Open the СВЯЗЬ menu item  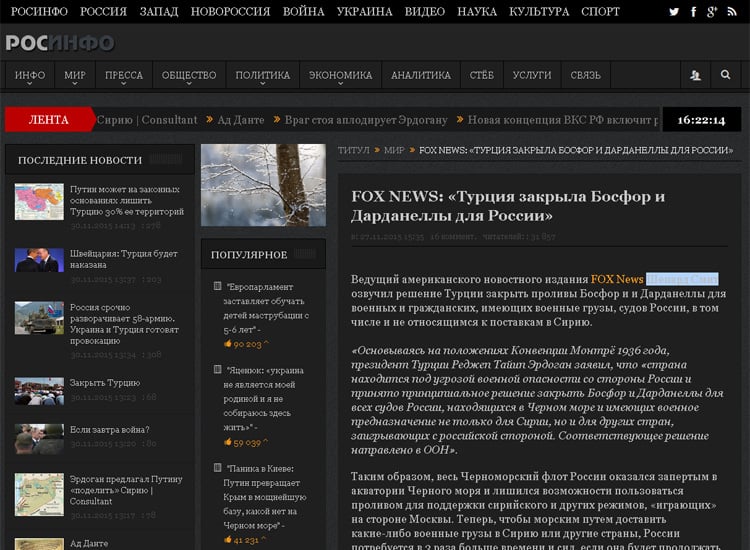(585, 76)
